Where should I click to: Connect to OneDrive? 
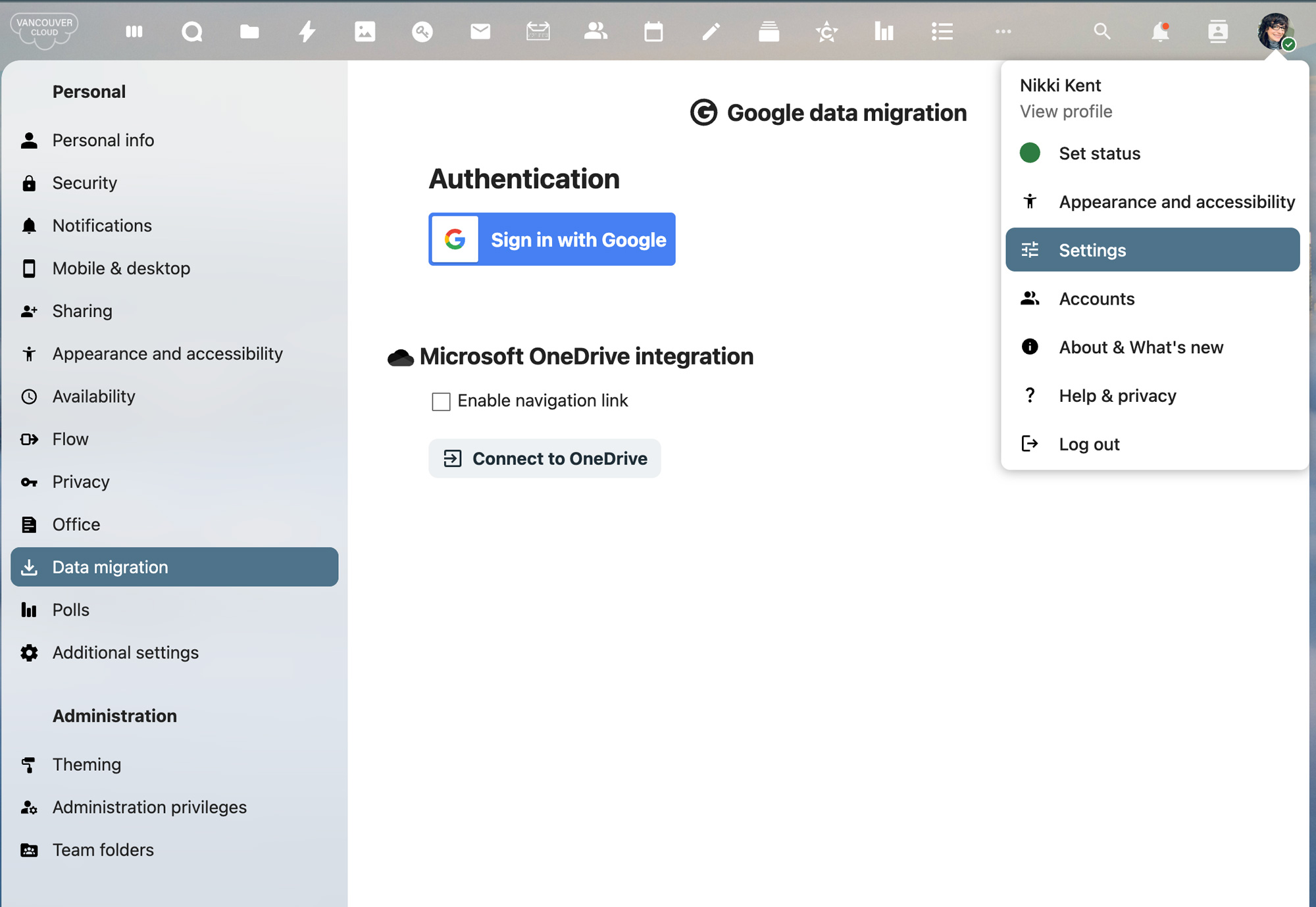click(x=545, y=458)
